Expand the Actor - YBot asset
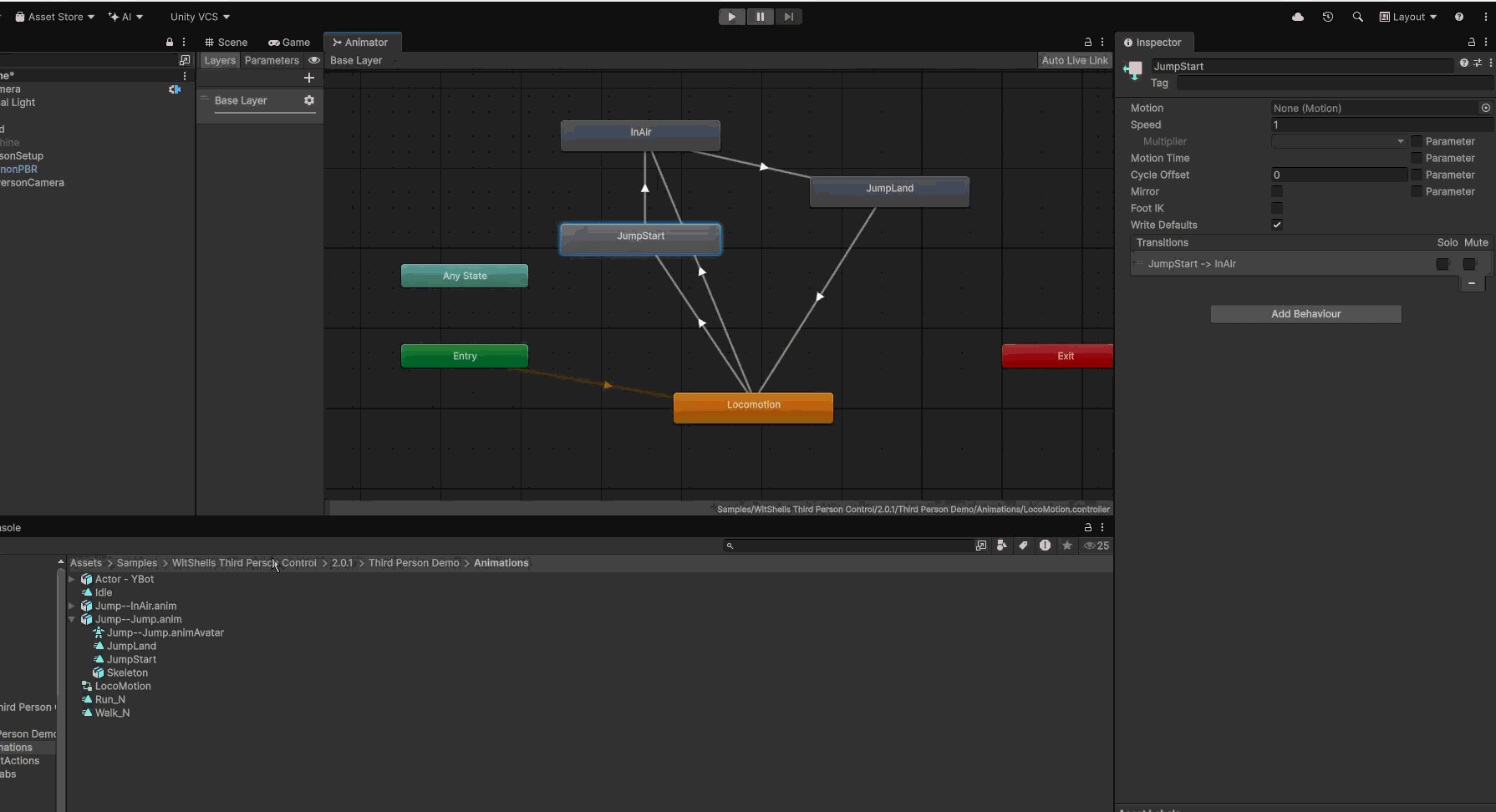 click(72, 579)
